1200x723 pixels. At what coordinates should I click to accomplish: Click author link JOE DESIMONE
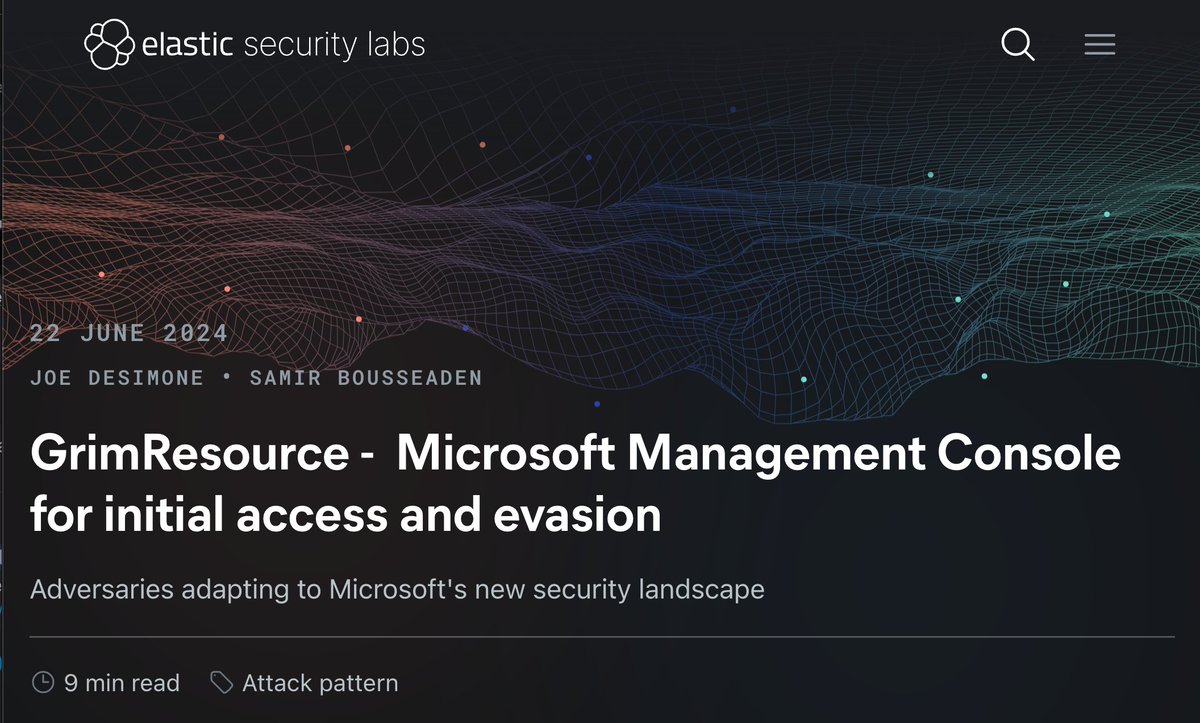point(117,377)
